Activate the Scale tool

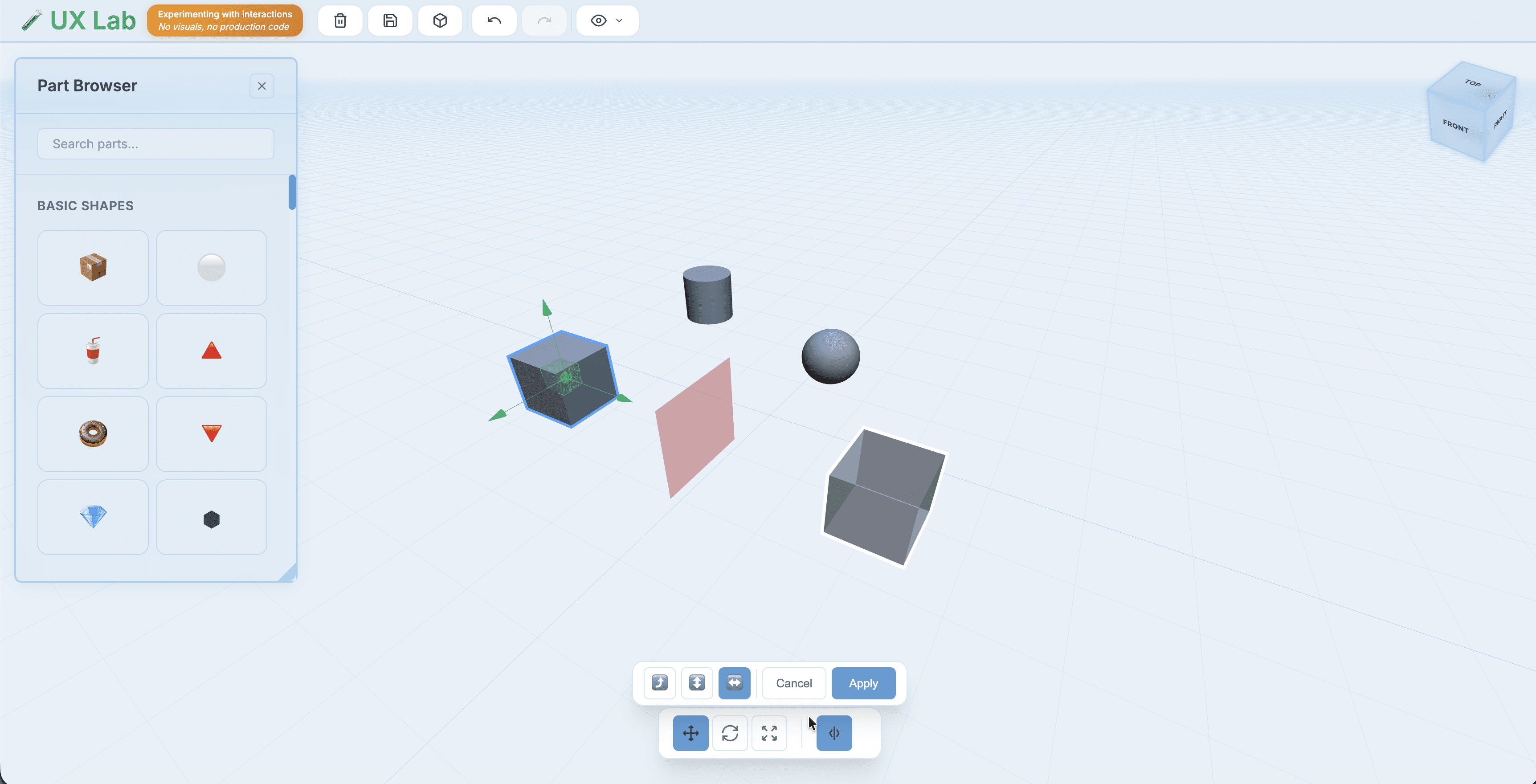coord(769,733)
